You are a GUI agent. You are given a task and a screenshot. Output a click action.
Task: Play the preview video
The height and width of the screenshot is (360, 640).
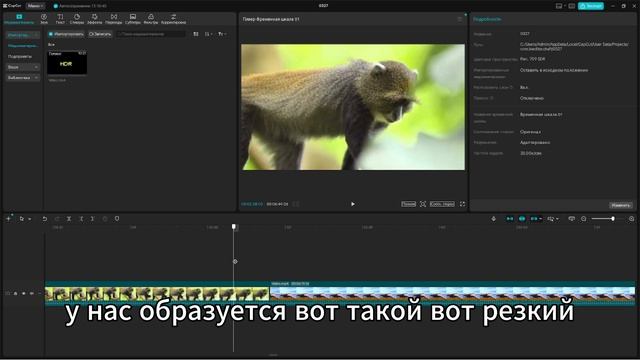353,204
